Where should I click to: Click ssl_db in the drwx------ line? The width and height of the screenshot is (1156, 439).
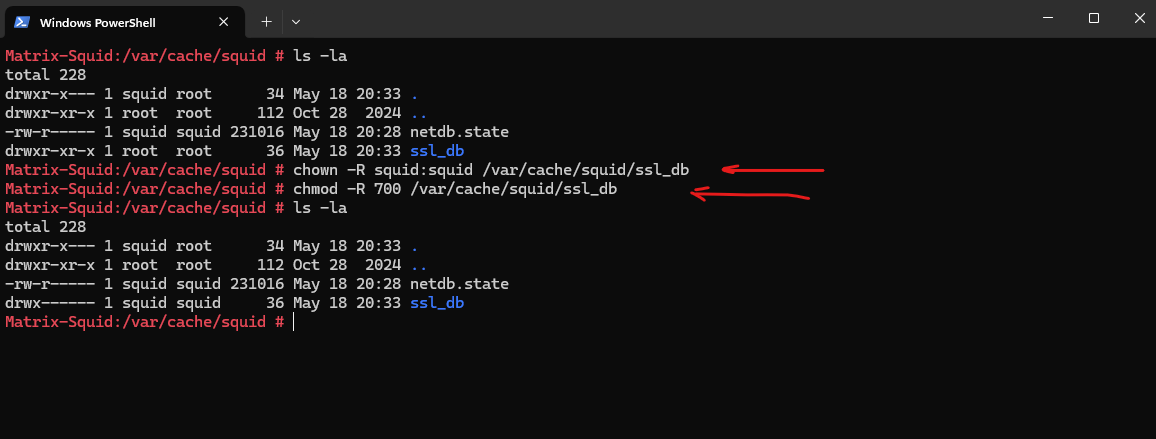click(436, 303)
